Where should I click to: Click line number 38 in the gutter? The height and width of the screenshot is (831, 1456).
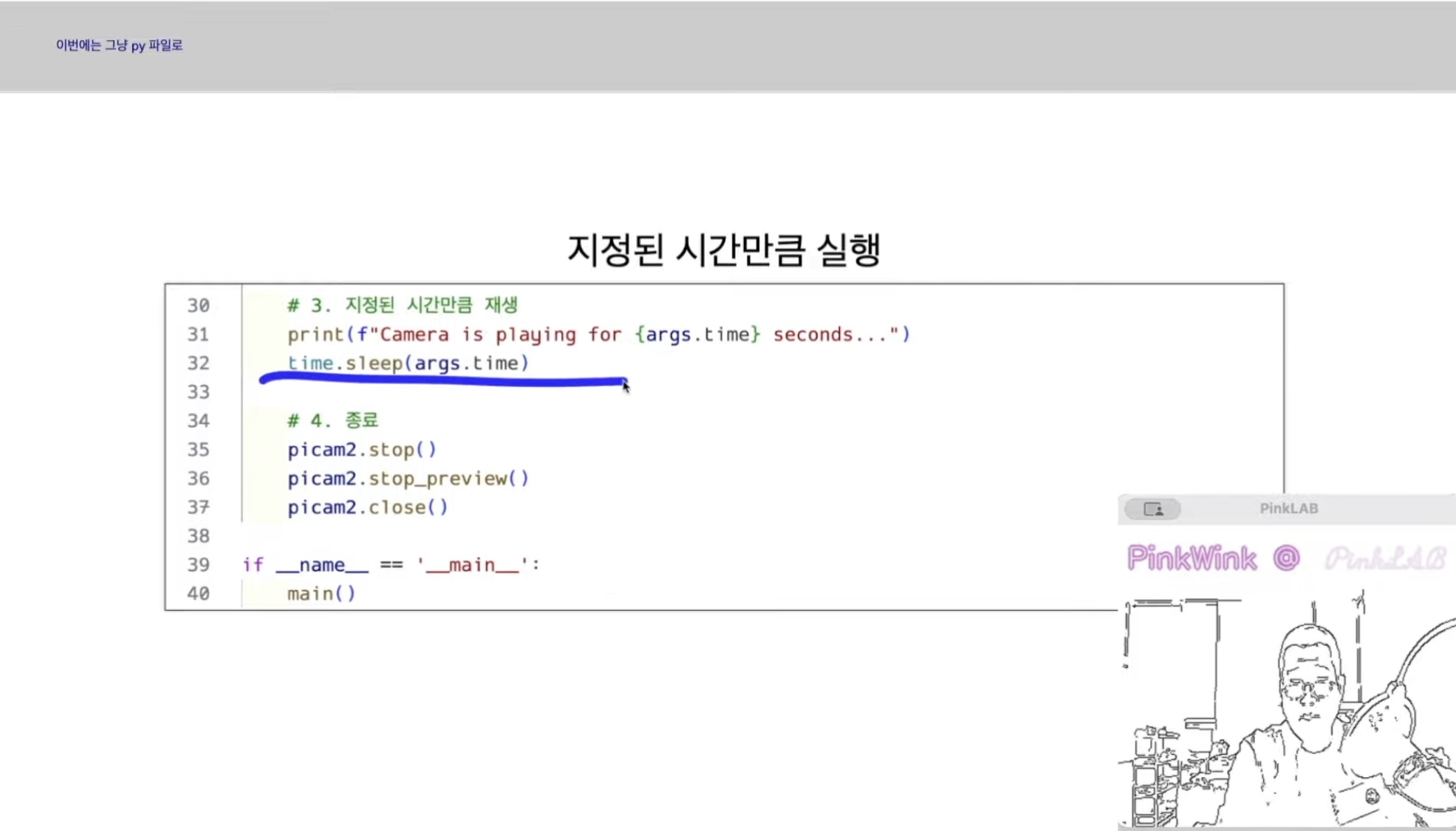click(x=198, y=536)
